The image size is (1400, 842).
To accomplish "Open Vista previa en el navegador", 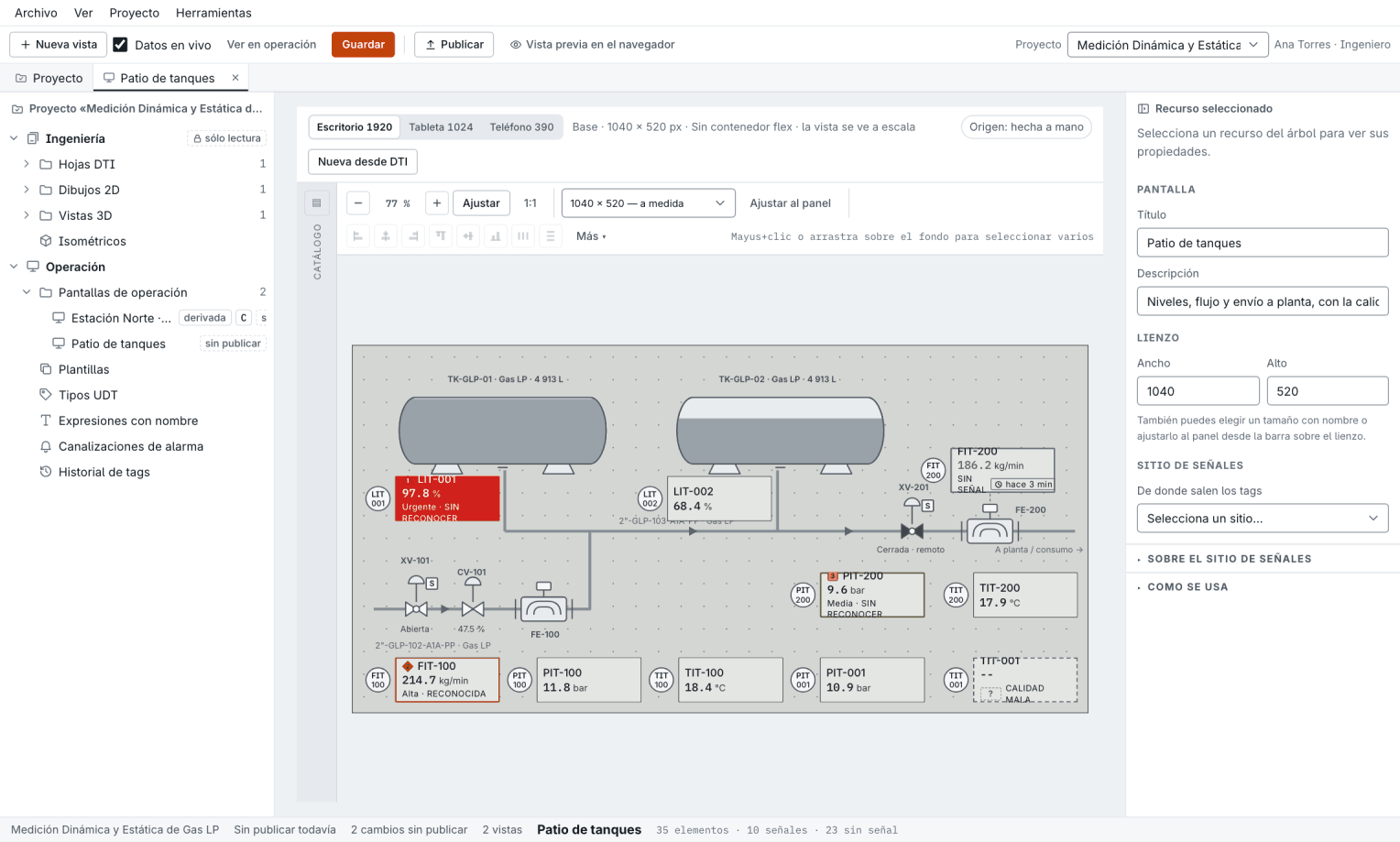I will [x=593, y=45].
